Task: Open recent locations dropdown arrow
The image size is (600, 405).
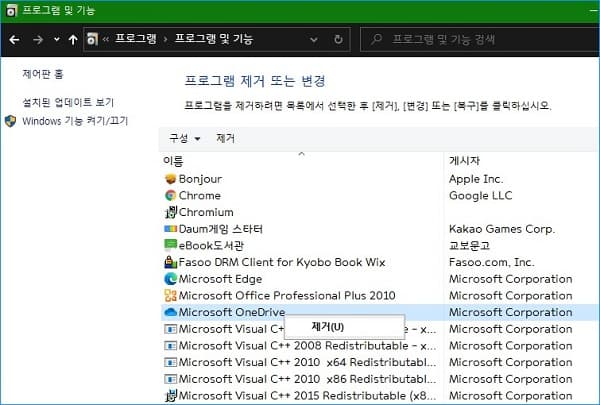Action: (57, 39)
